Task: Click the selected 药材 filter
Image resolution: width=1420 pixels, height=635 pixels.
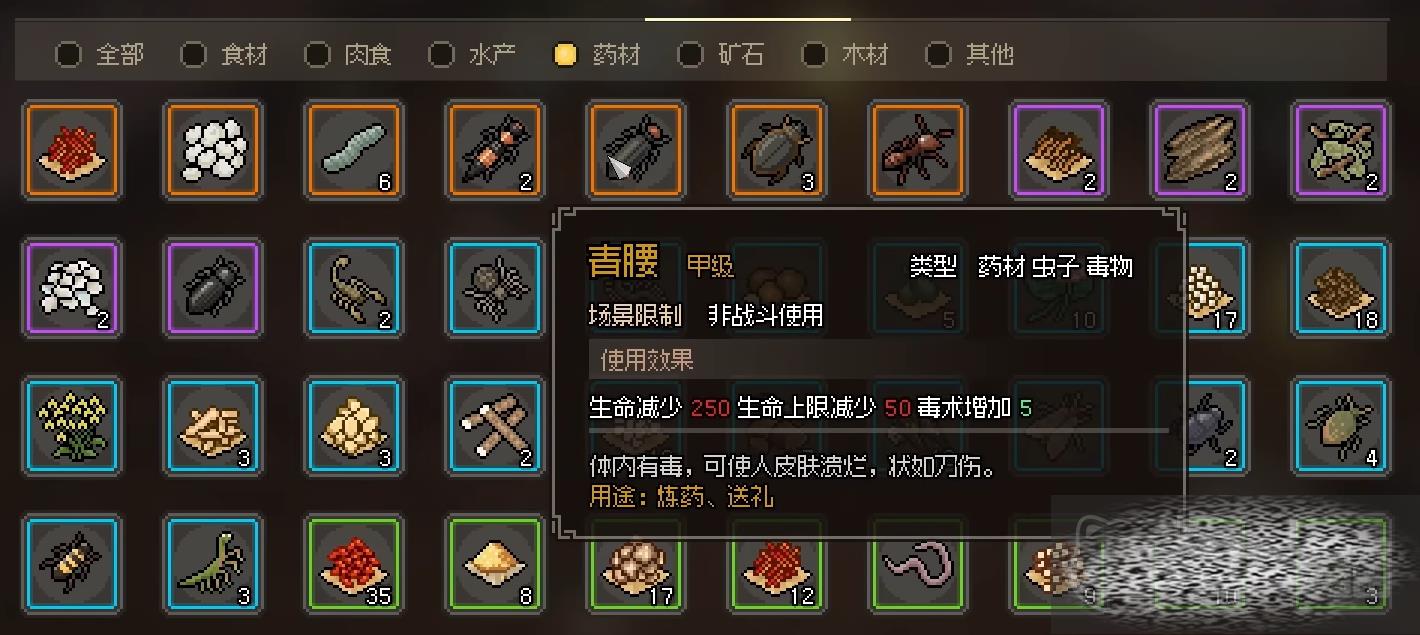Action: 596,54
